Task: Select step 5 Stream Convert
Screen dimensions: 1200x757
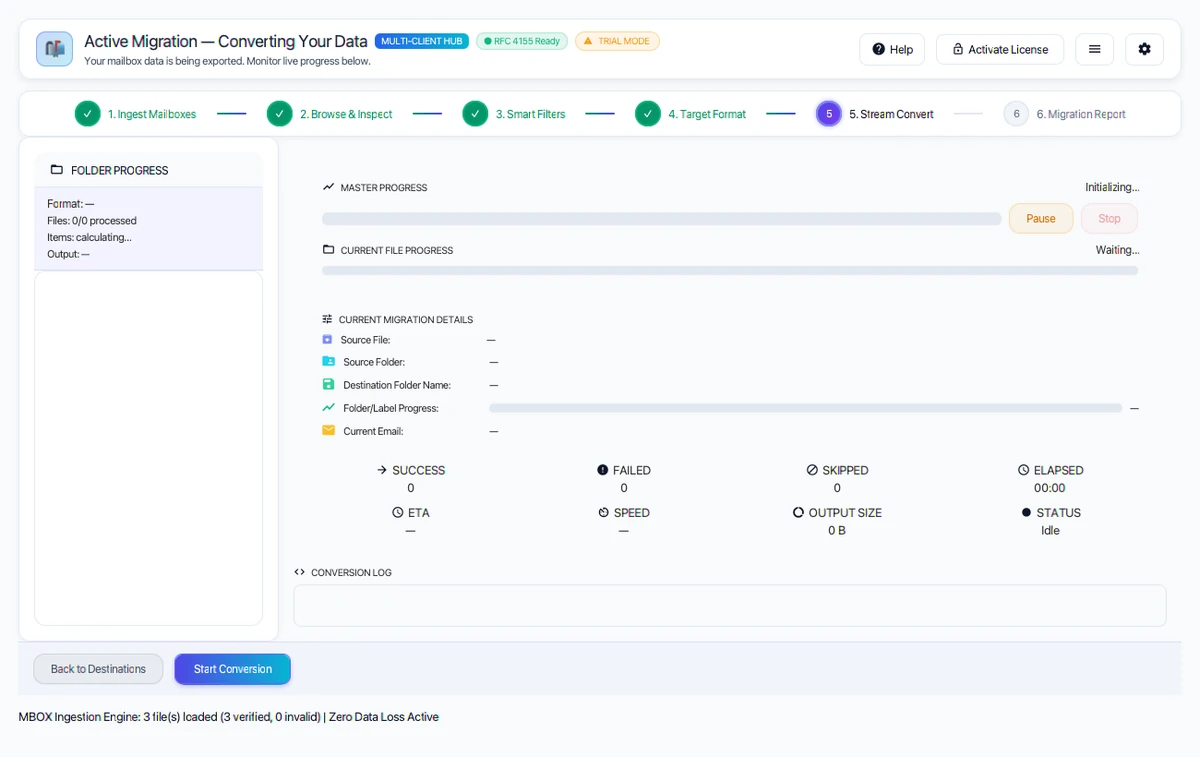Action: pos(875,114)
